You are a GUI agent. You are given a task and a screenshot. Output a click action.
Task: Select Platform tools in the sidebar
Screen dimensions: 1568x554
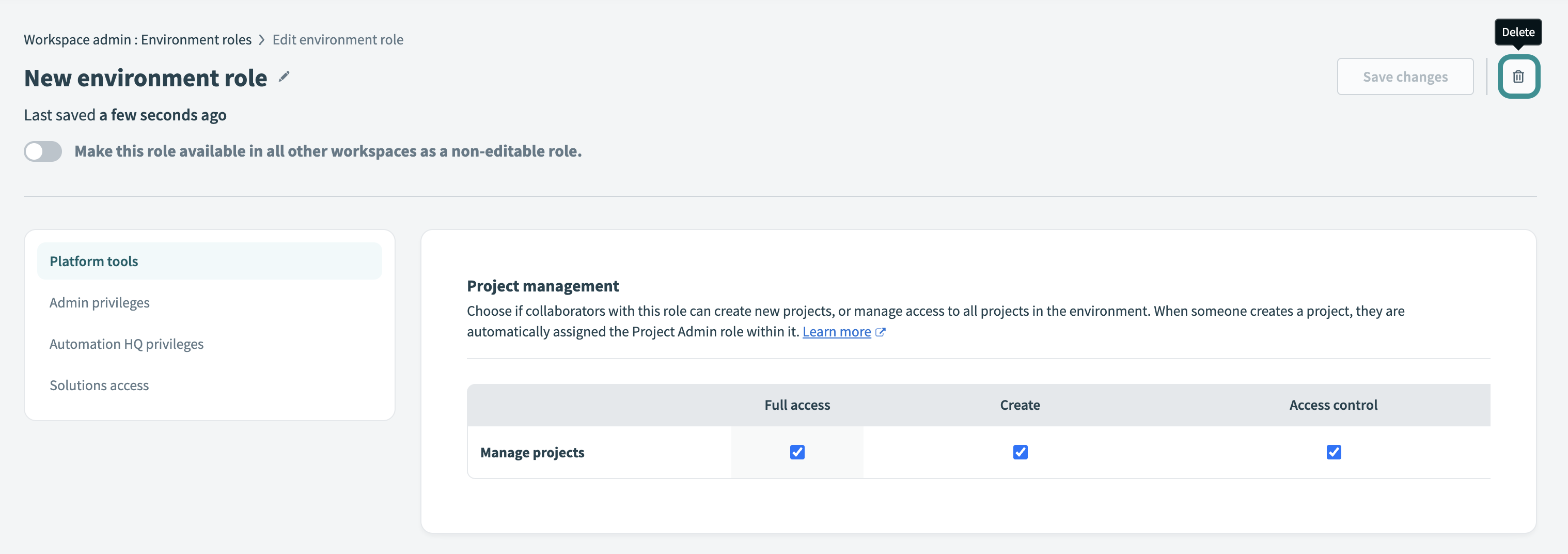93,260
